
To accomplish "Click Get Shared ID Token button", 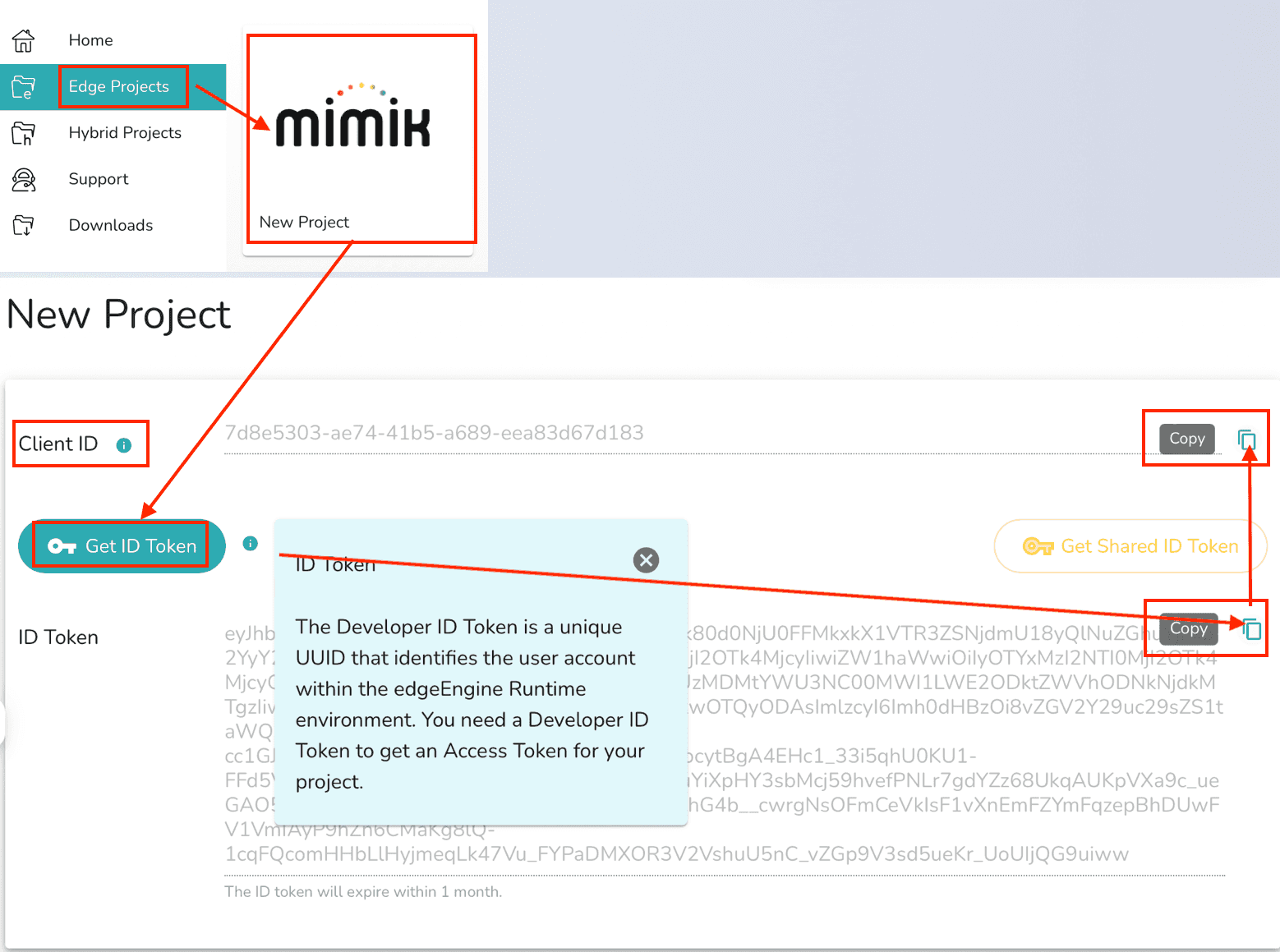I will (x=1130, y=546).
